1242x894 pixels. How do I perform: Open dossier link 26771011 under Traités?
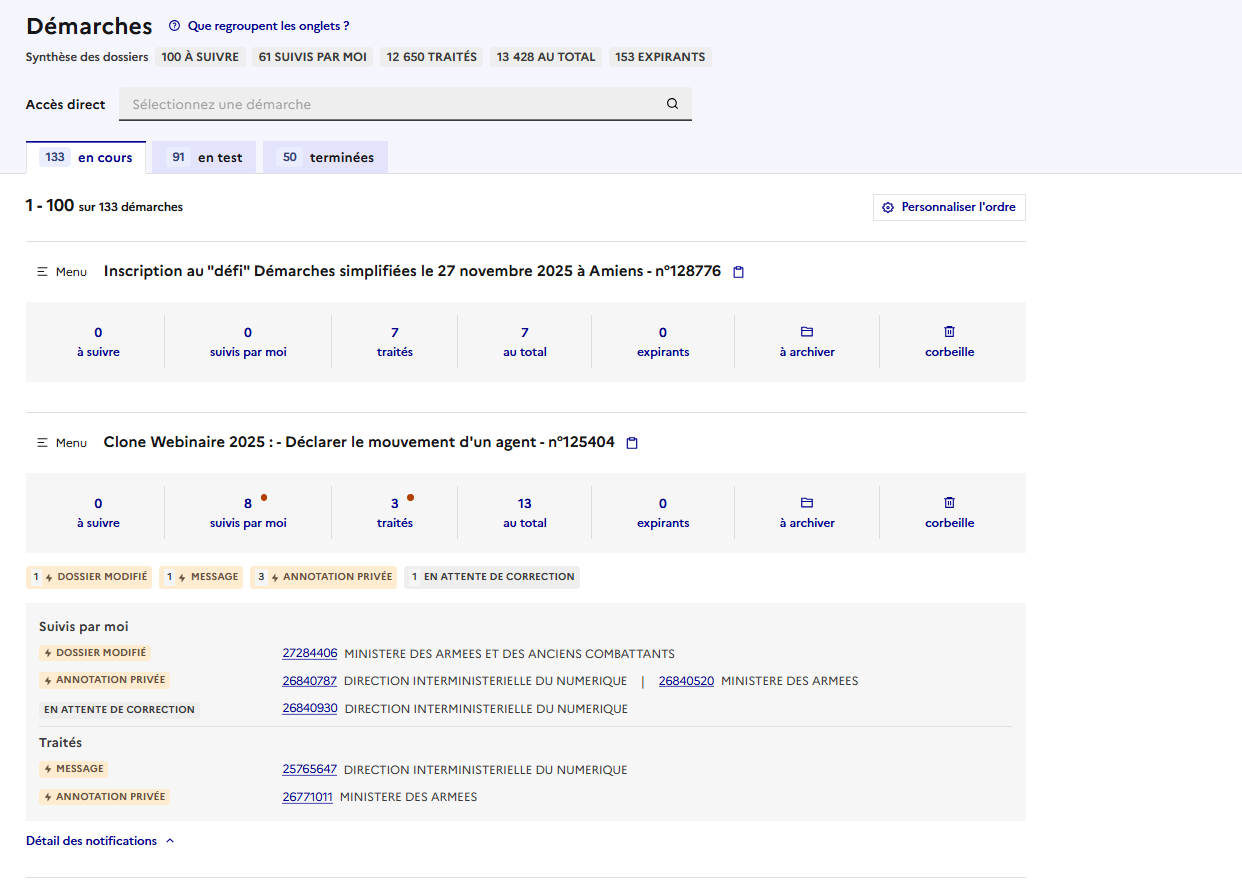[x=307, y=797]
